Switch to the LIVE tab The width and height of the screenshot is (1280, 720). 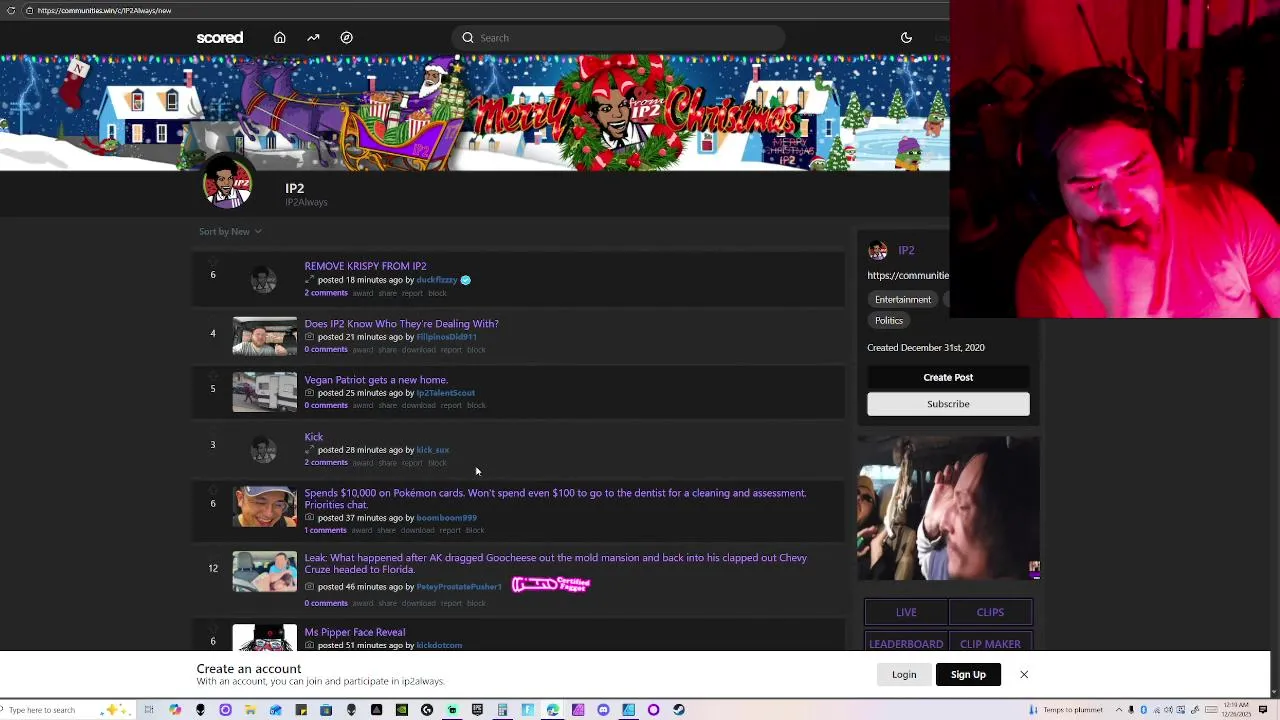click(906, 612)
